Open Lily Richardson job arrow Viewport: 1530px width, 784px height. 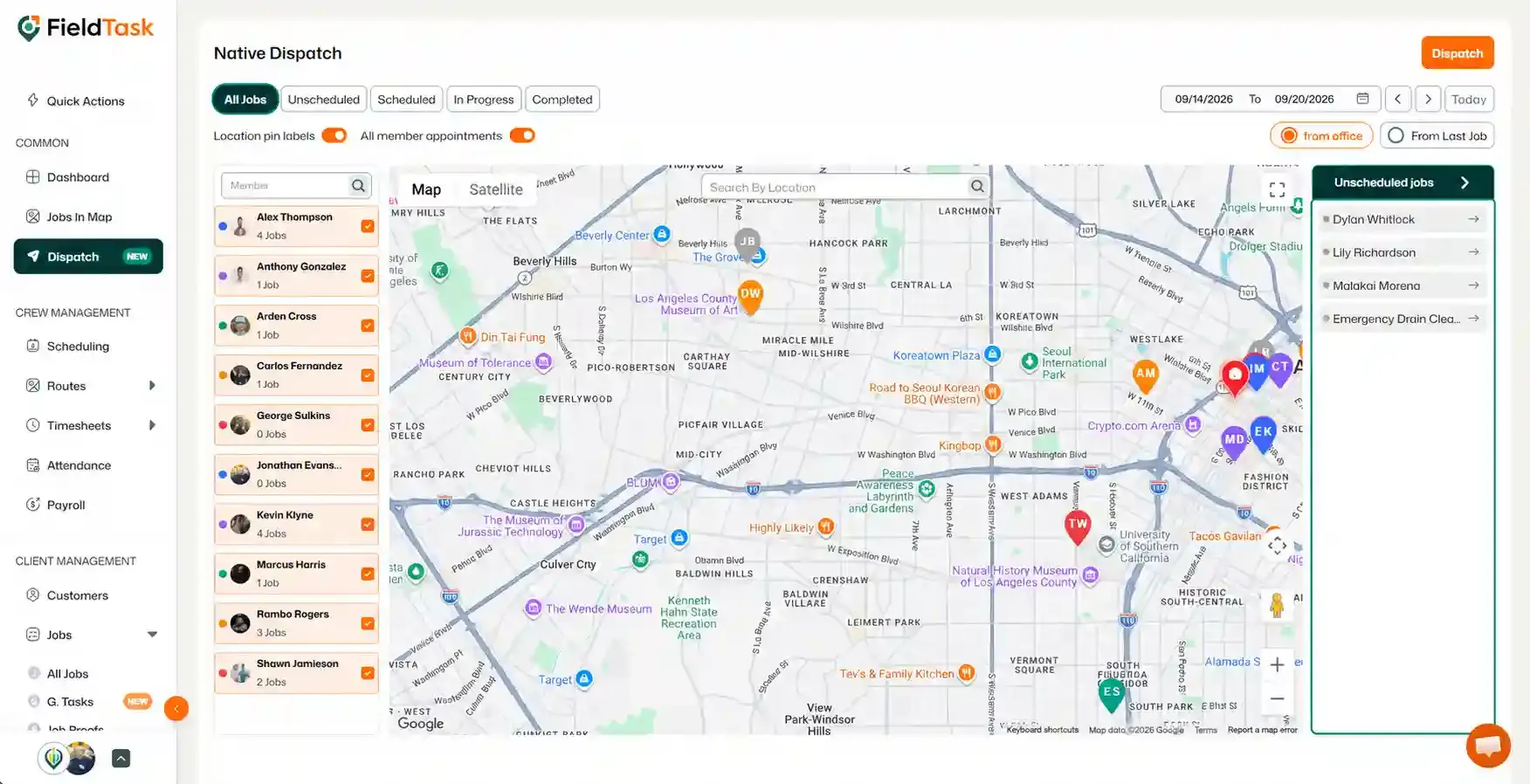[x=1473, y=252]
